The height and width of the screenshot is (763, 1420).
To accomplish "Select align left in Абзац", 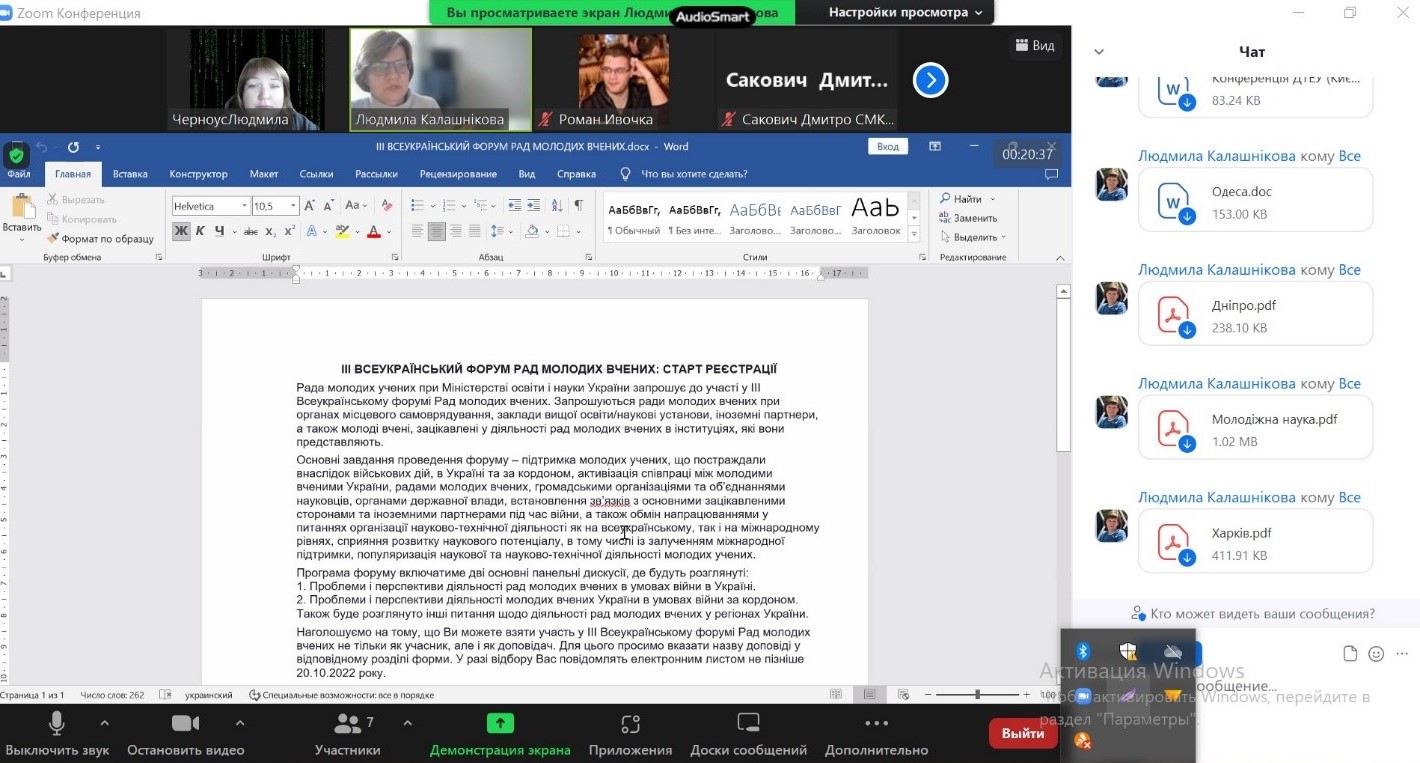I will pyautogui.click(x=417, y=231).
